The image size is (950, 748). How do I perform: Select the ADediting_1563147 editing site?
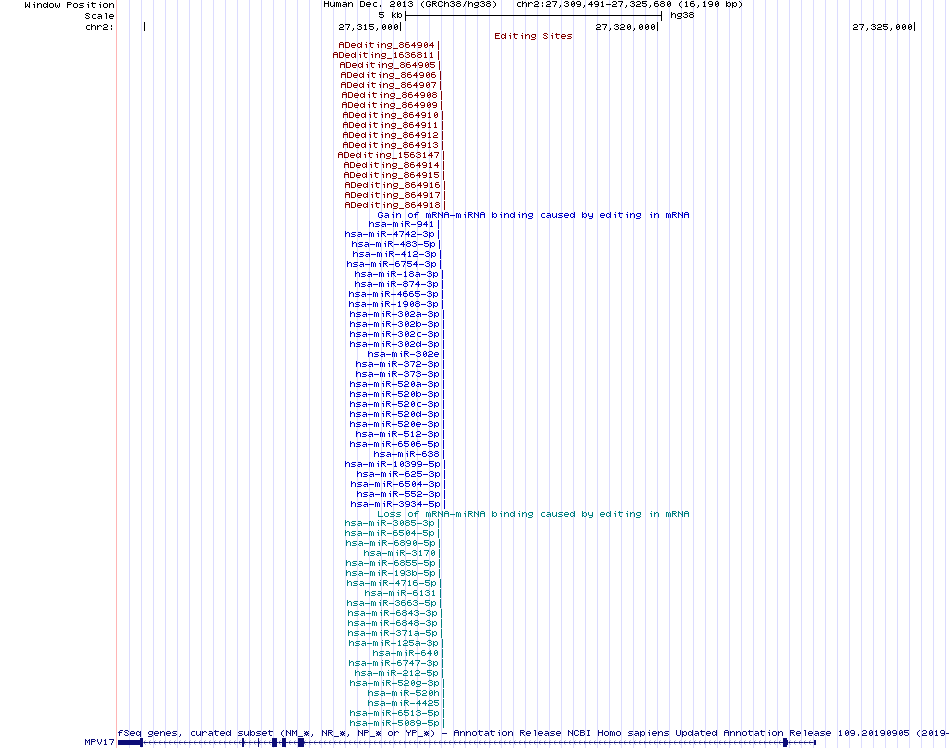pyautogui.click(x=388, y=155)
